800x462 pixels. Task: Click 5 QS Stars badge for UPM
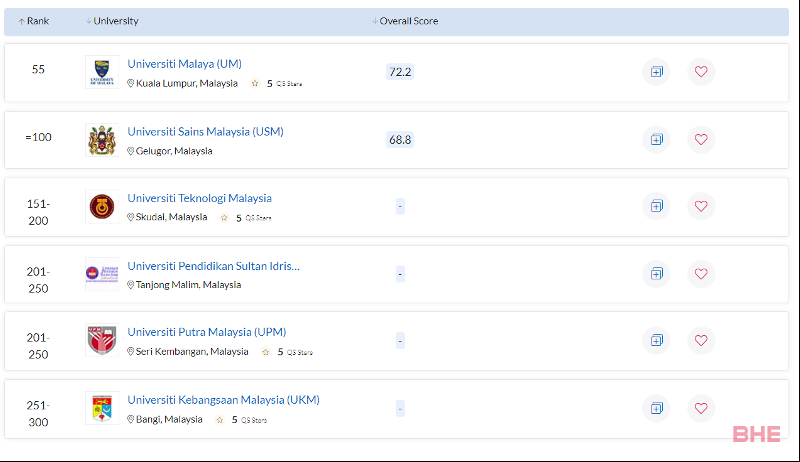(287, 352)
